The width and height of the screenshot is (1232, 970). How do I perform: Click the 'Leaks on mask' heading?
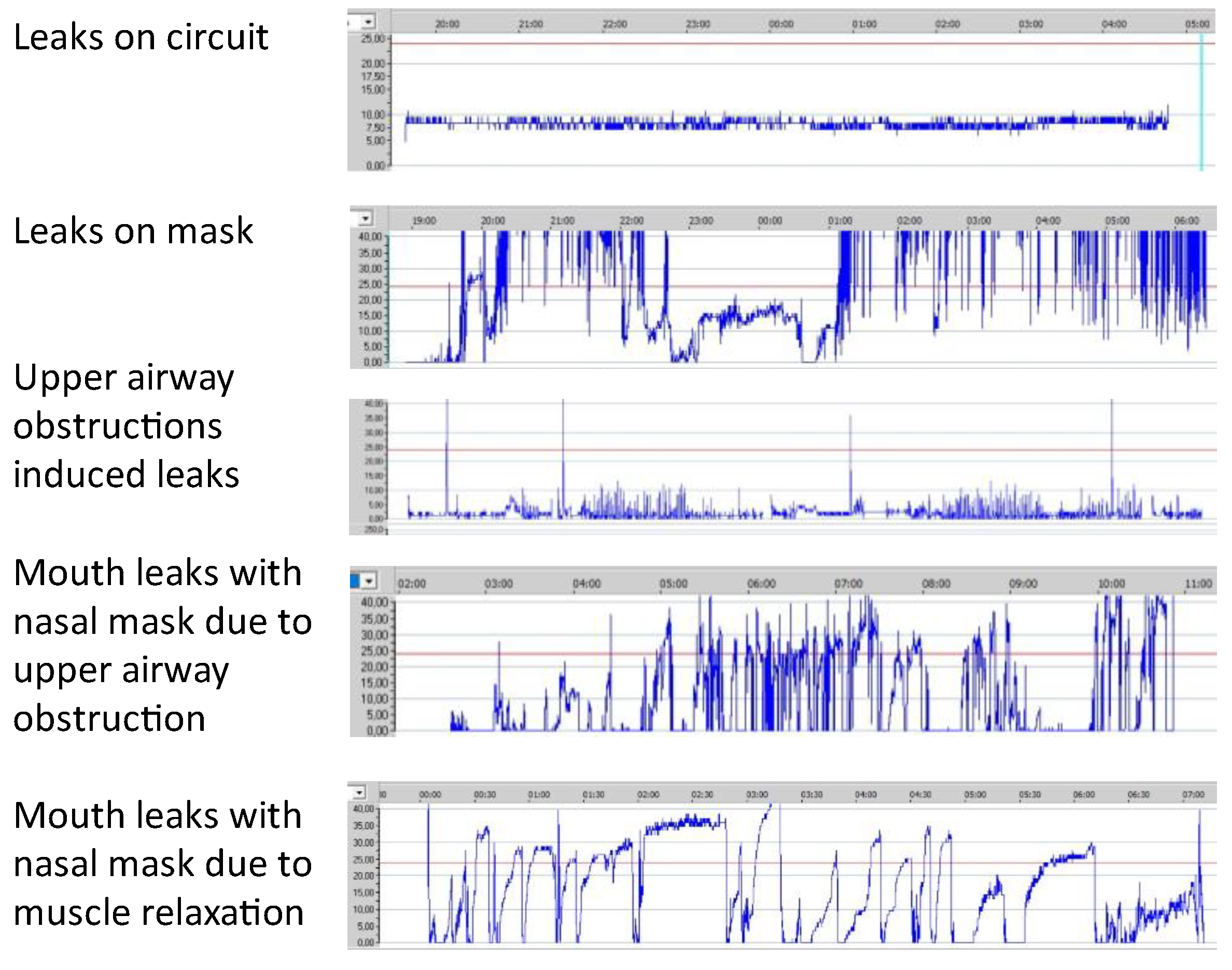click(x=133, y=231)
